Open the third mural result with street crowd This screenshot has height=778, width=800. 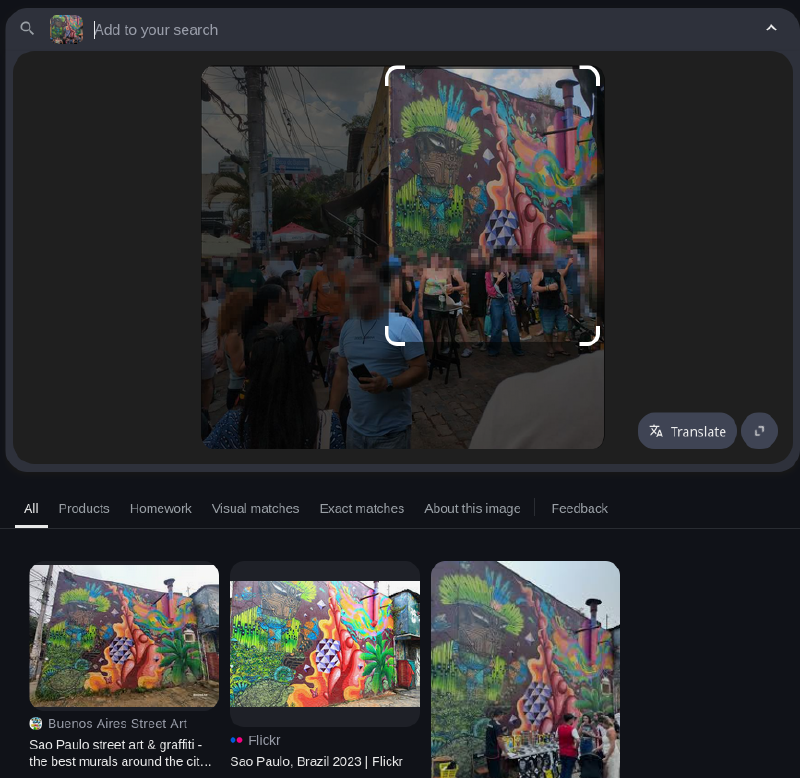click(525, 668)
